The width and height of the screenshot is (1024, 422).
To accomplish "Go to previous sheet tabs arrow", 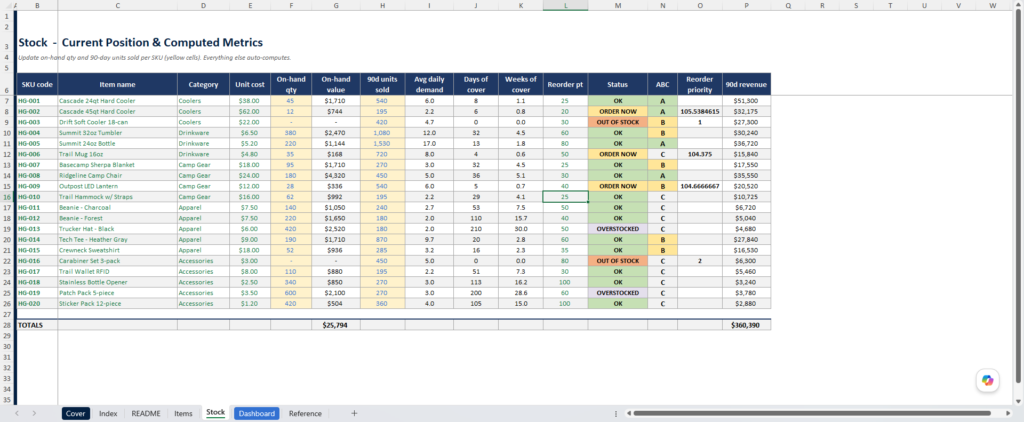I will point(17,414).
